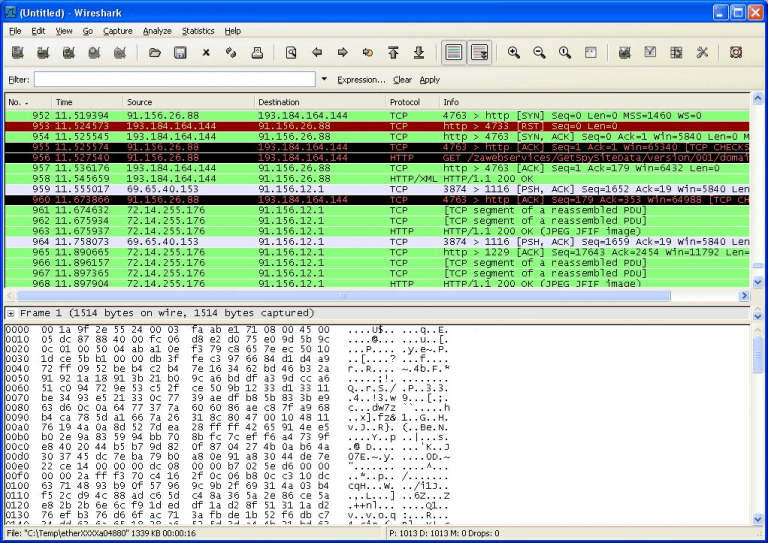Jump to last packet icon

419,52
